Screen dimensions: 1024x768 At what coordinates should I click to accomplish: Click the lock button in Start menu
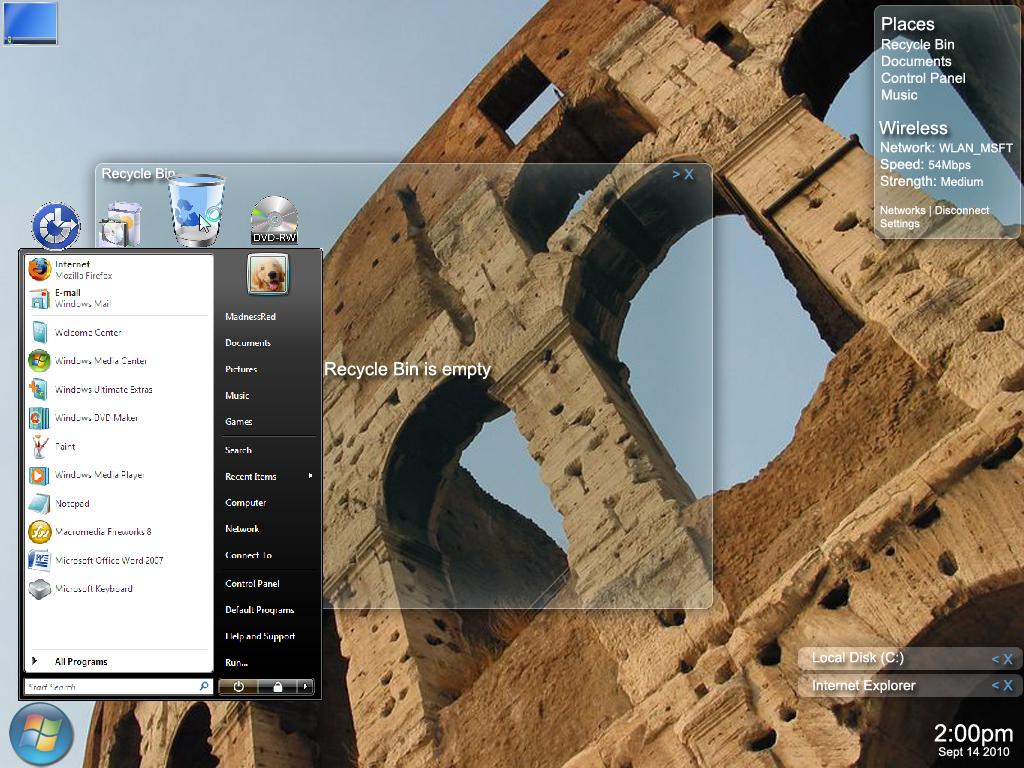pyautogui.click(x=277, y=687)
